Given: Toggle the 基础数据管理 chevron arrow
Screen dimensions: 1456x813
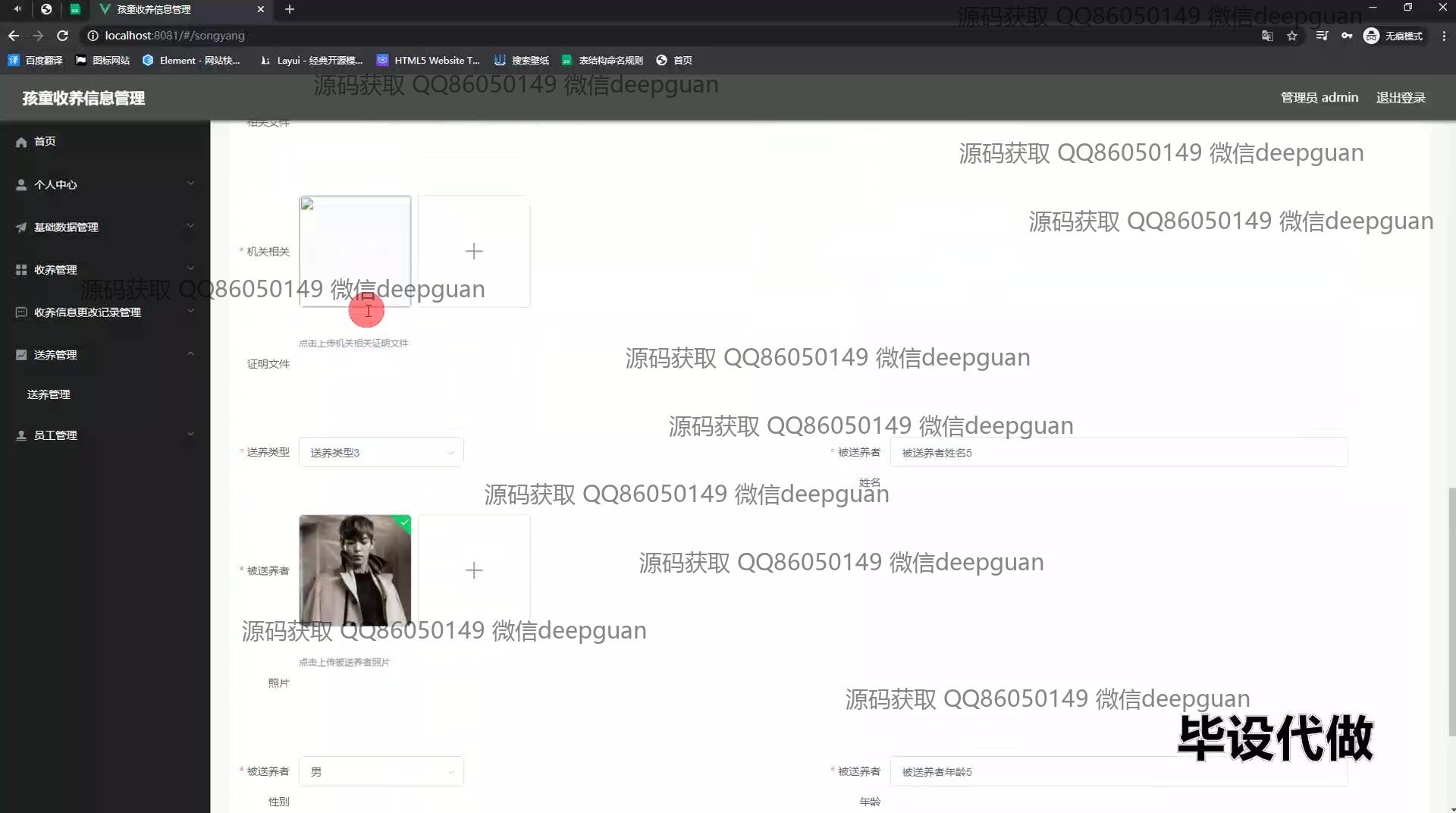Looking at the screenshot, I should coord(191,225).
